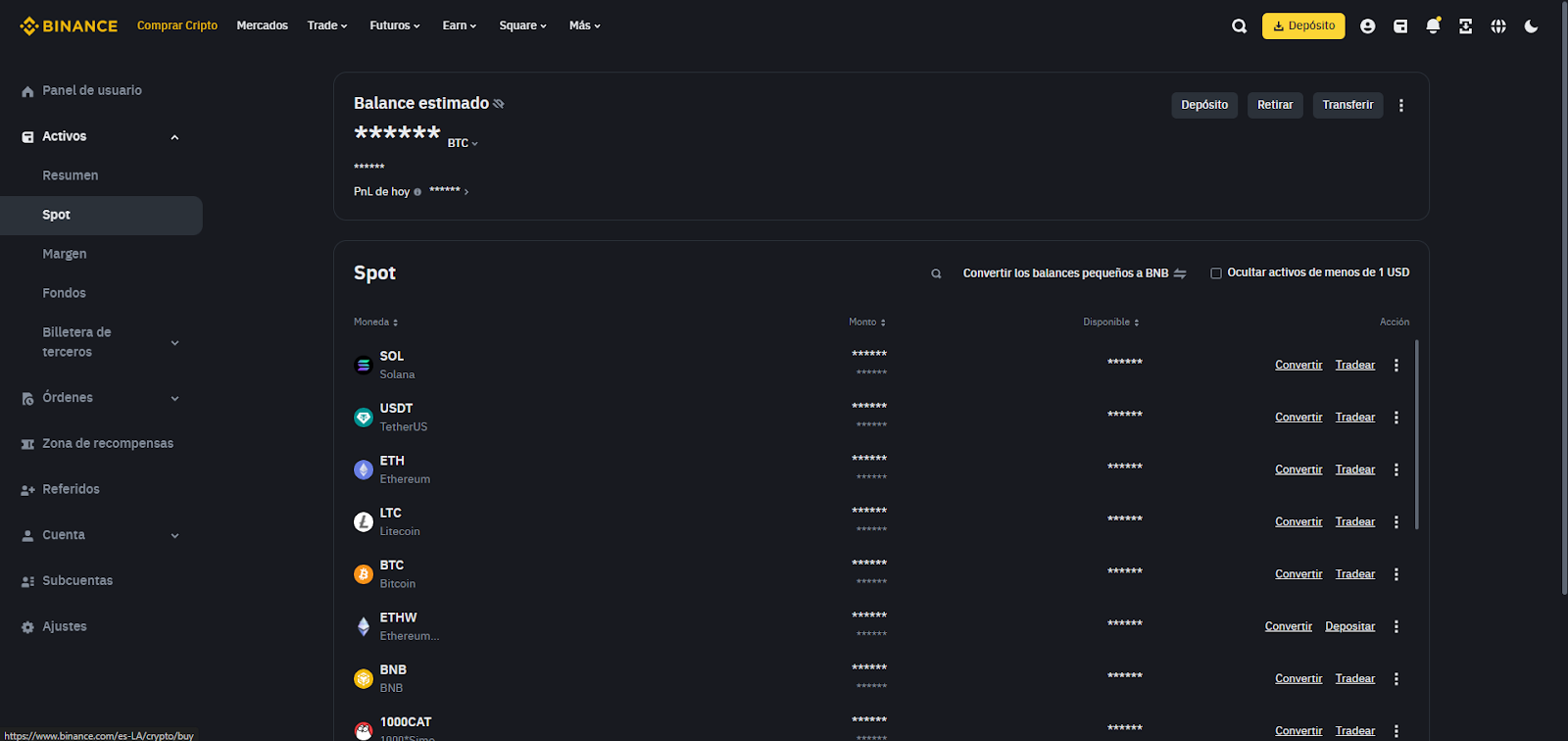
Task: Click the QR download app icon
Action: (x=1465, y=26)
